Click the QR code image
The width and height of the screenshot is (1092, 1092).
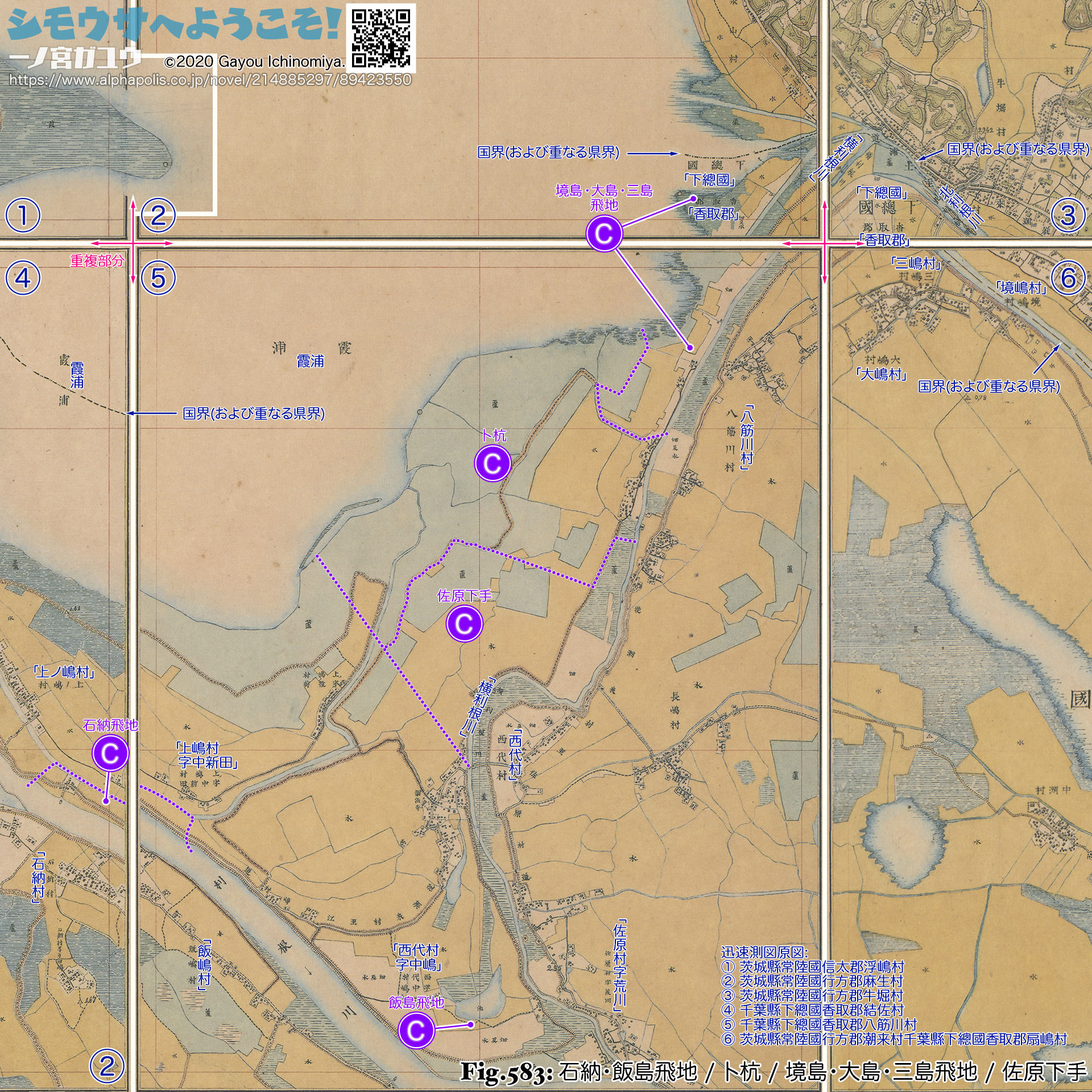(380, 38)
